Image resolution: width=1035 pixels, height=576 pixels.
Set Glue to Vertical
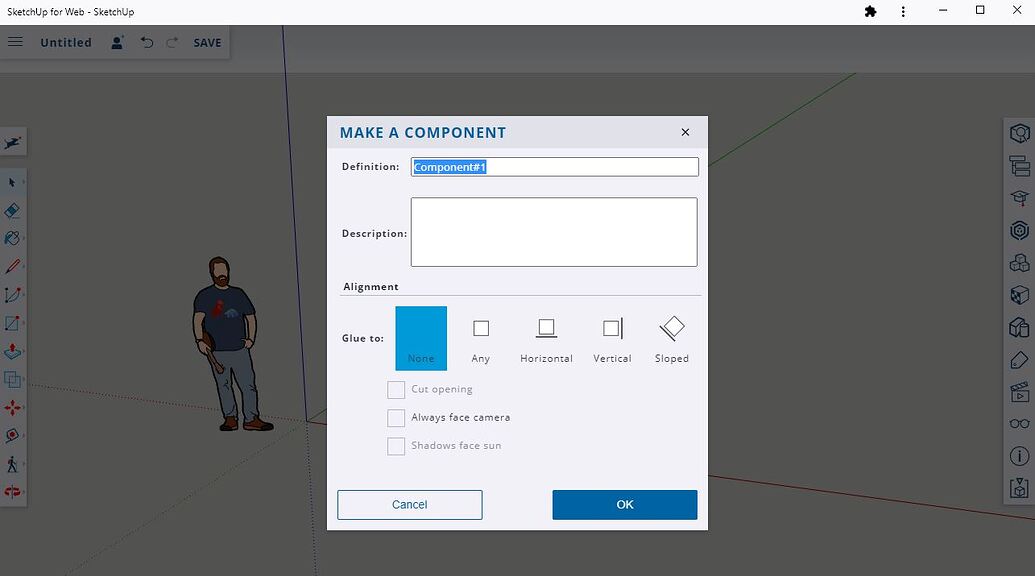click(611, 338)
